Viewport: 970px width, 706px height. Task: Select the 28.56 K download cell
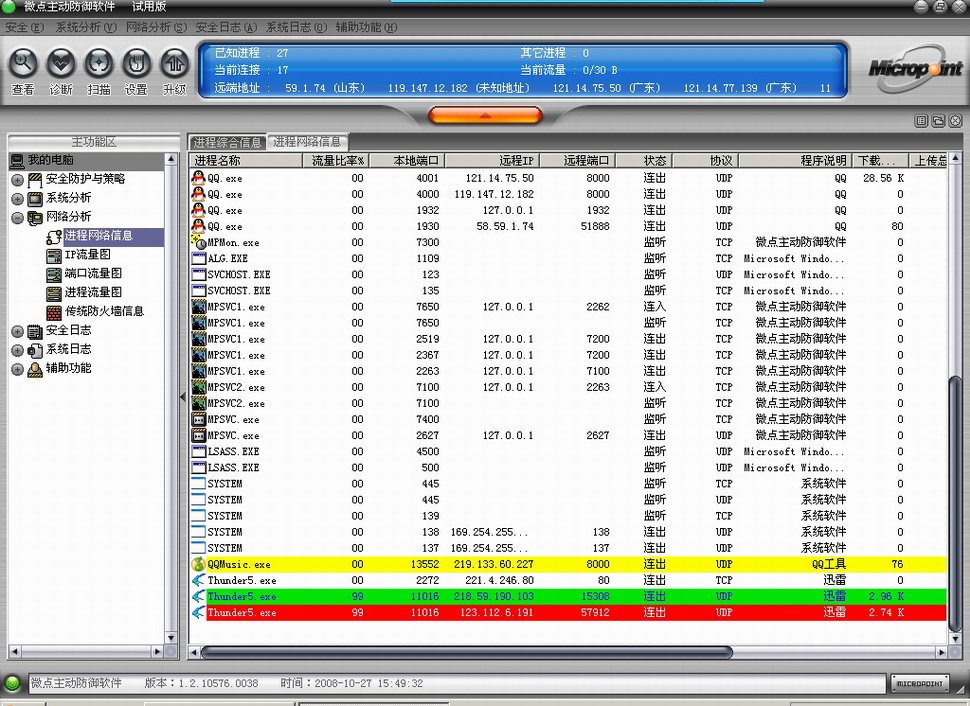pyautogui.click(x=883, y=178)
